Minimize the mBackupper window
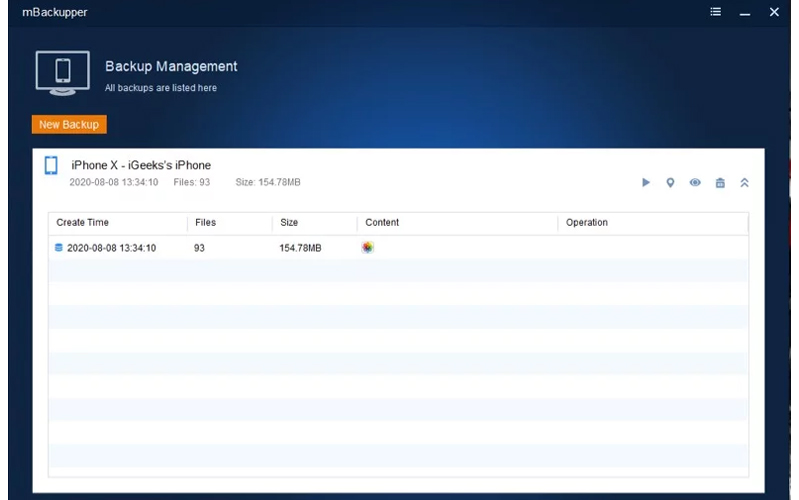 (x=745, y=14)
